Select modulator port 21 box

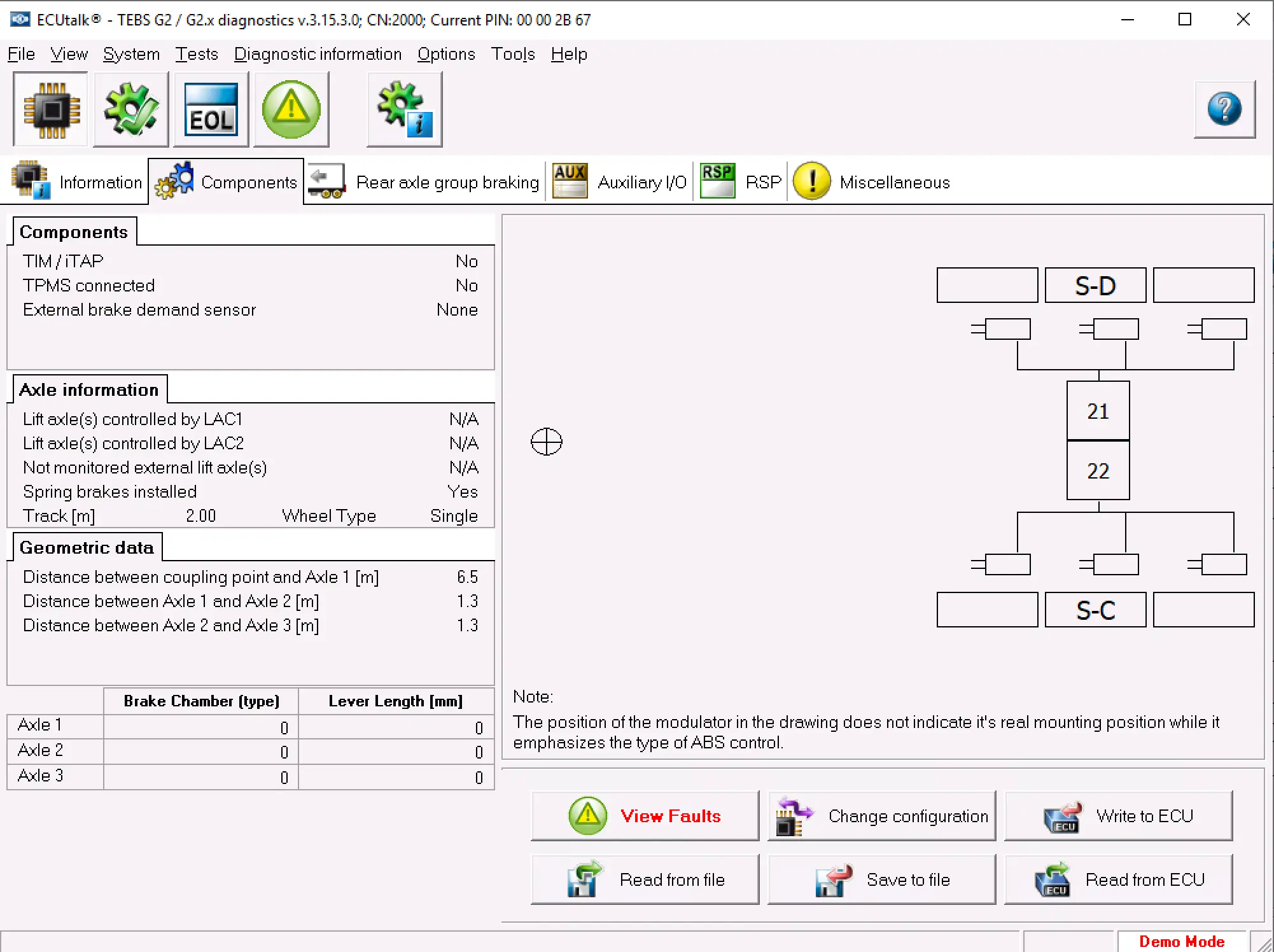pyautogui.click(x=1098, y=411)
